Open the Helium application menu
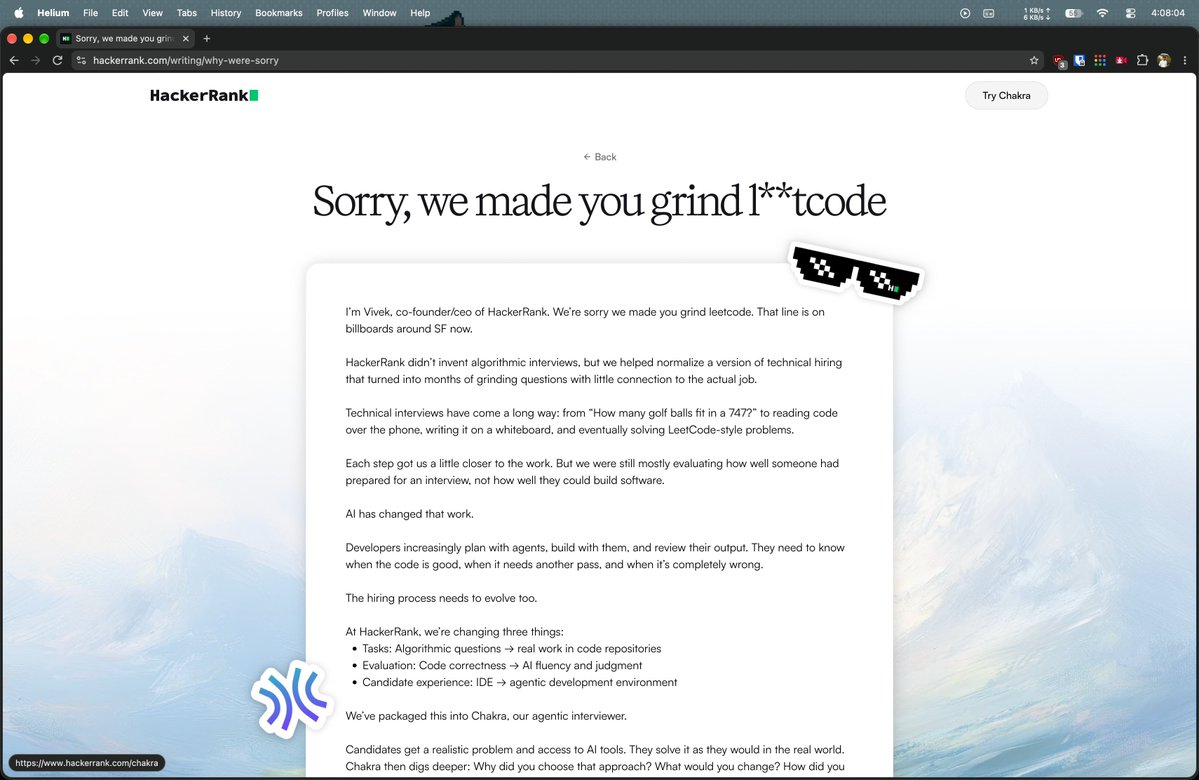Screen dimensions: 1199x780 (x=53, y=13)
